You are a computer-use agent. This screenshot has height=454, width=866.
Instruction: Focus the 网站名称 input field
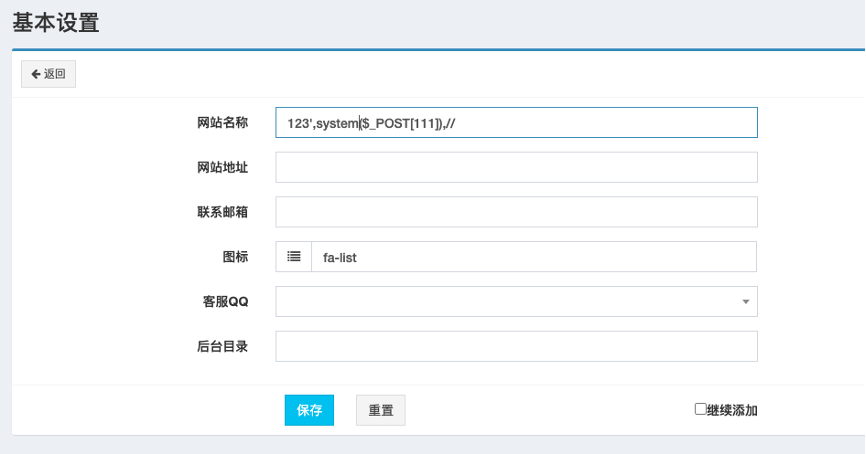(516, 123)
